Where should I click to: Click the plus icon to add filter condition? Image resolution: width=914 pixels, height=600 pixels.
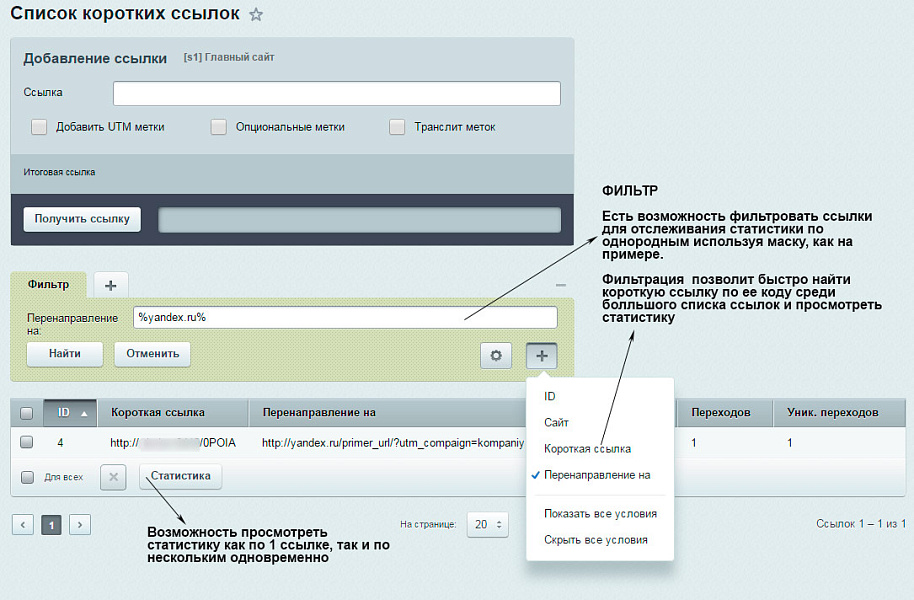click(540, 355)
